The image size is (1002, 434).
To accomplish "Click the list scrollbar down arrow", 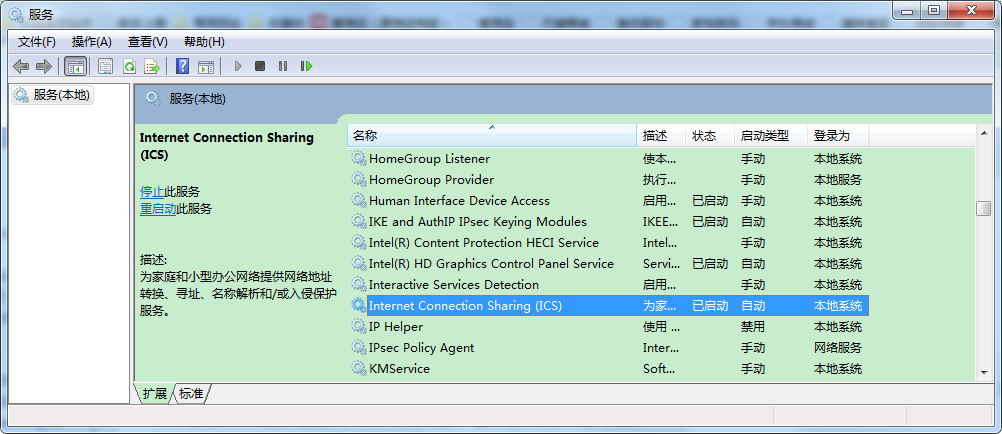I will click(x=983, y=372).
